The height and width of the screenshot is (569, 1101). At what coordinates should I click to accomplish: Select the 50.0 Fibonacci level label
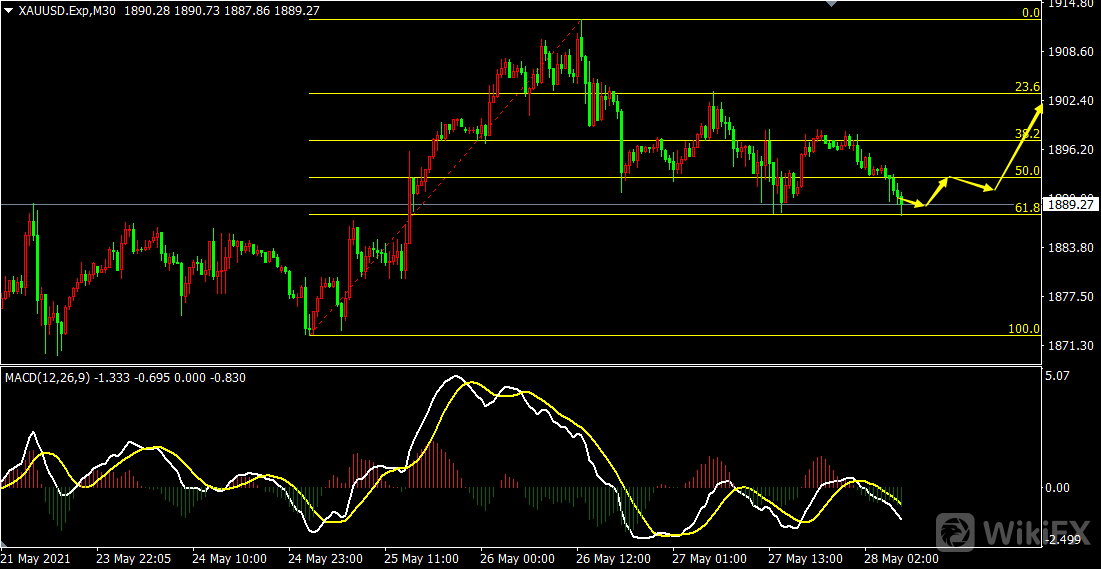click(1027, 171)
